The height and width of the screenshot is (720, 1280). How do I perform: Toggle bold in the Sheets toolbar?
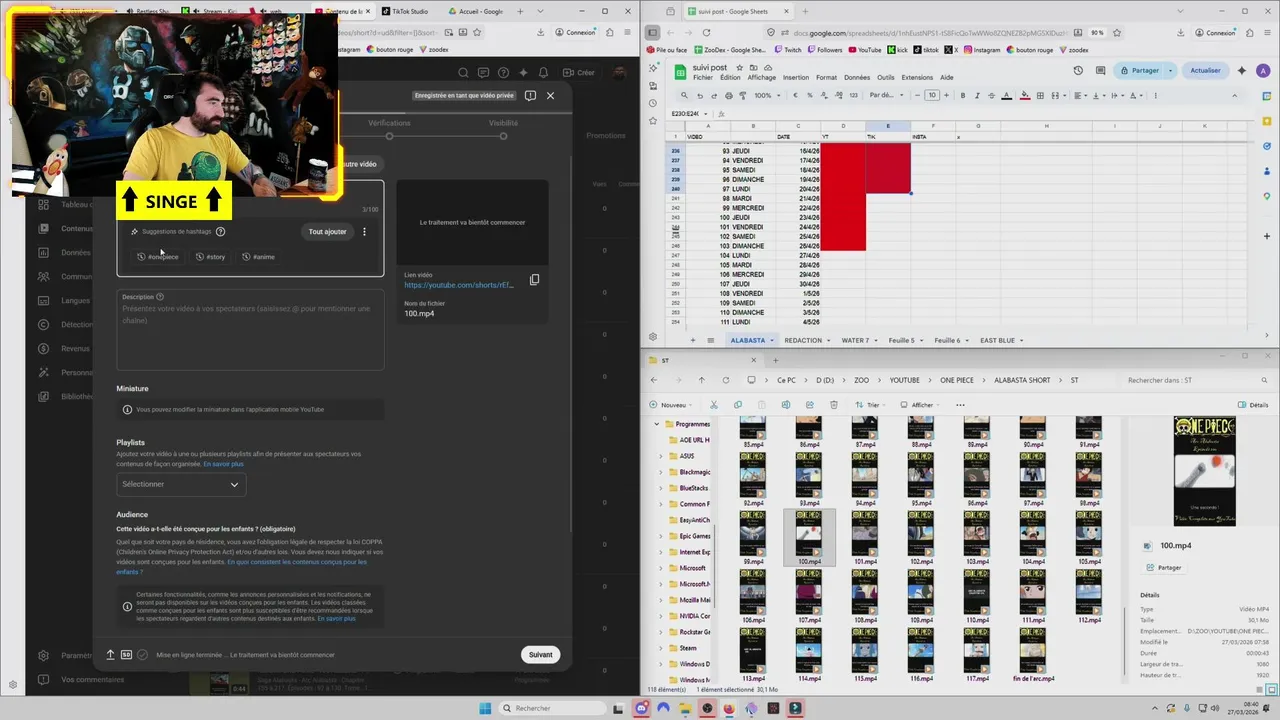[x=963, y=96]
